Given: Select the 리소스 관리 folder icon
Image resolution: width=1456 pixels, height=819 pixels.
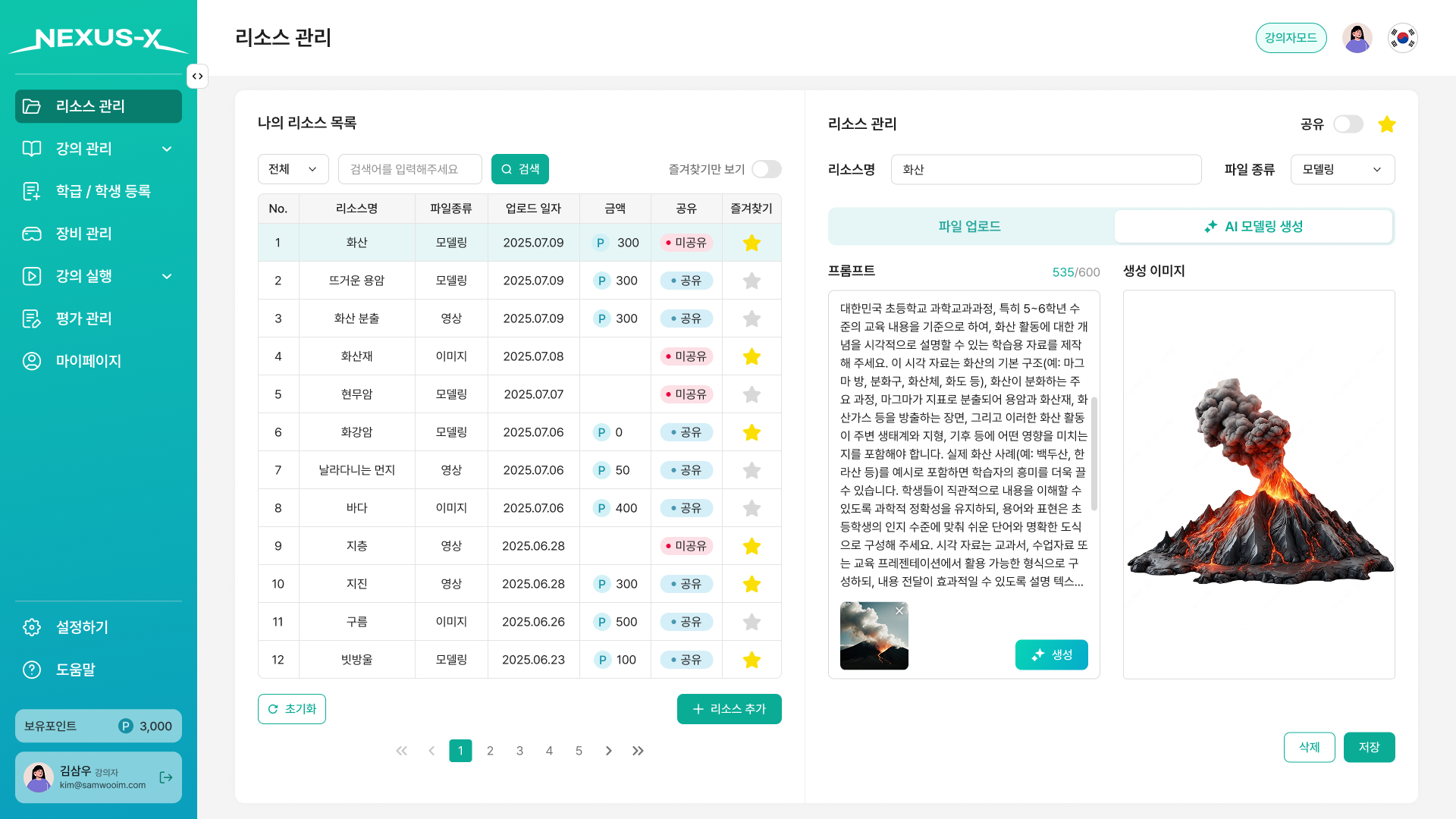Looking at the screenshot, I should point(32,106).
